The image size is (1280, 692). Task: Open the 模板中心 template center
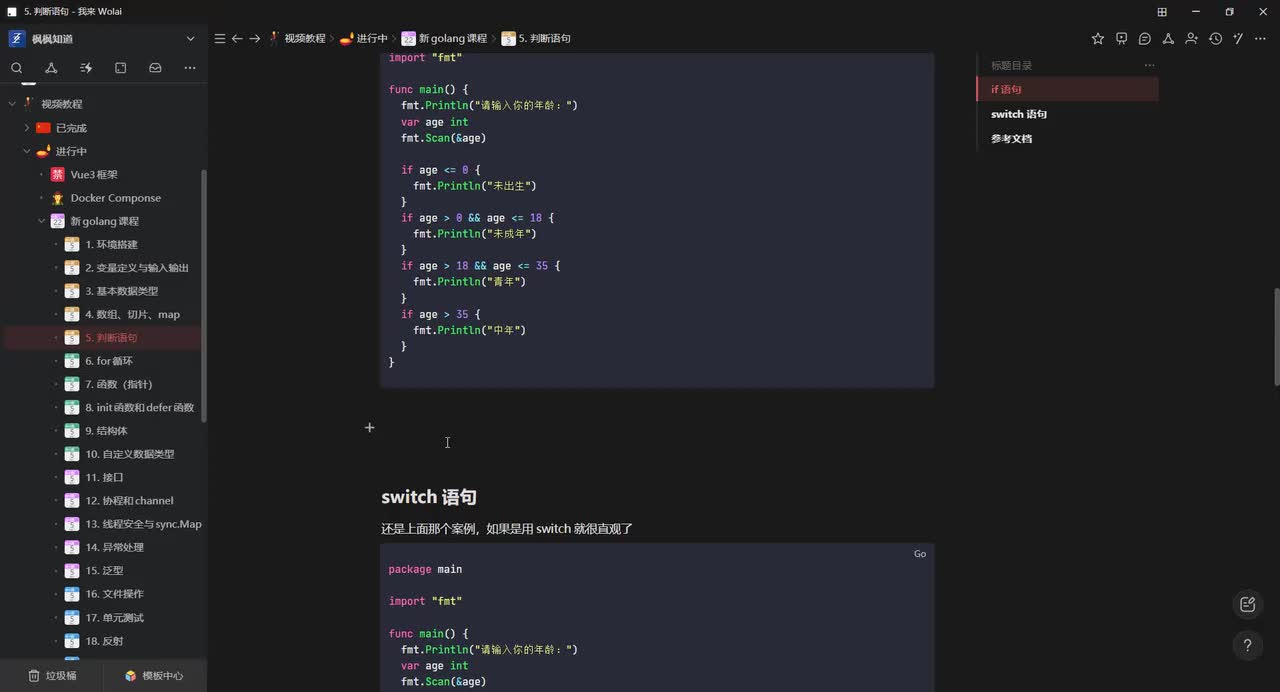point(154,675)
